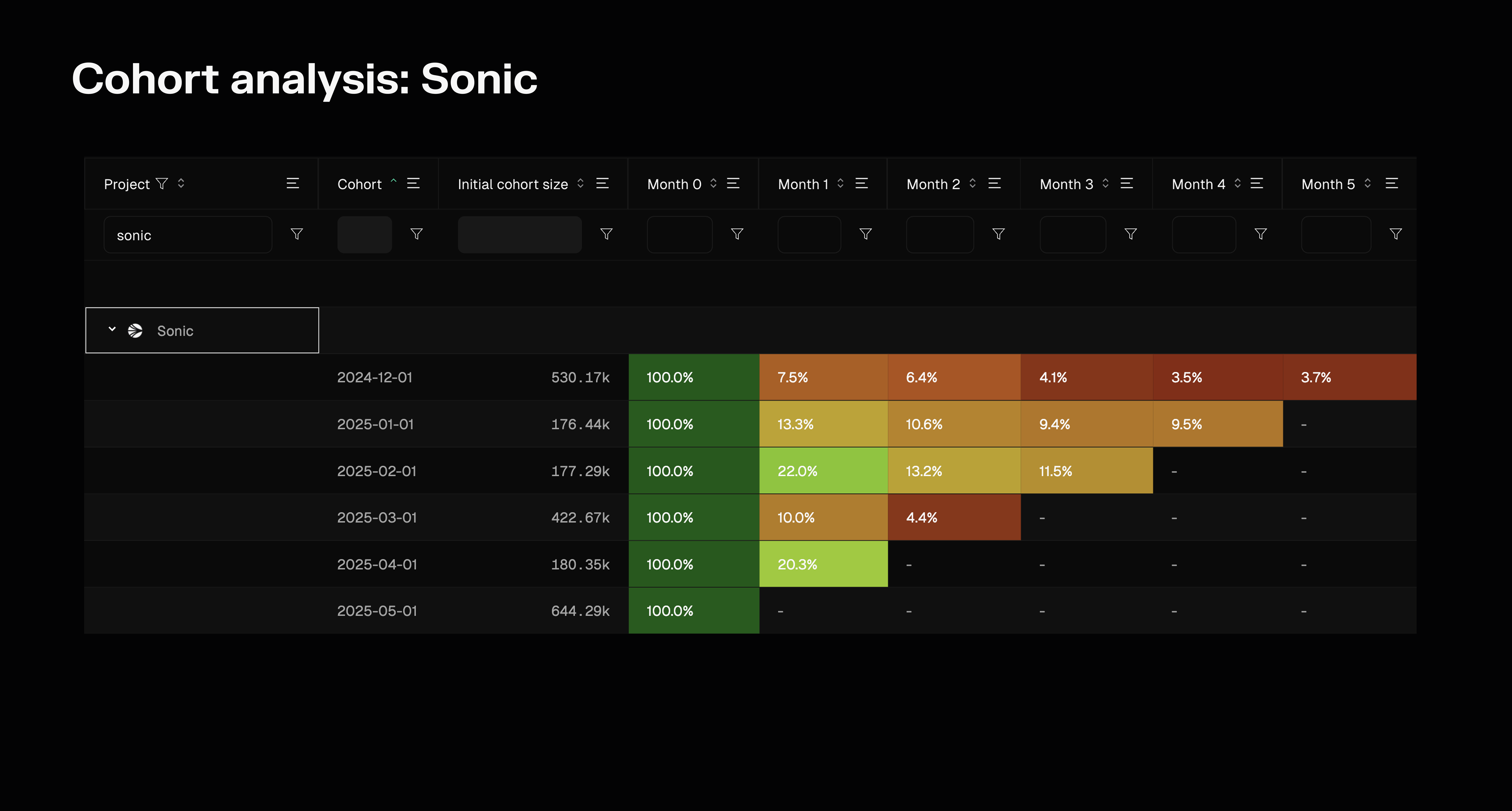1512x811 pixels.
Task: Click the filter funnel under Month 0
Action: coord(737,234)
